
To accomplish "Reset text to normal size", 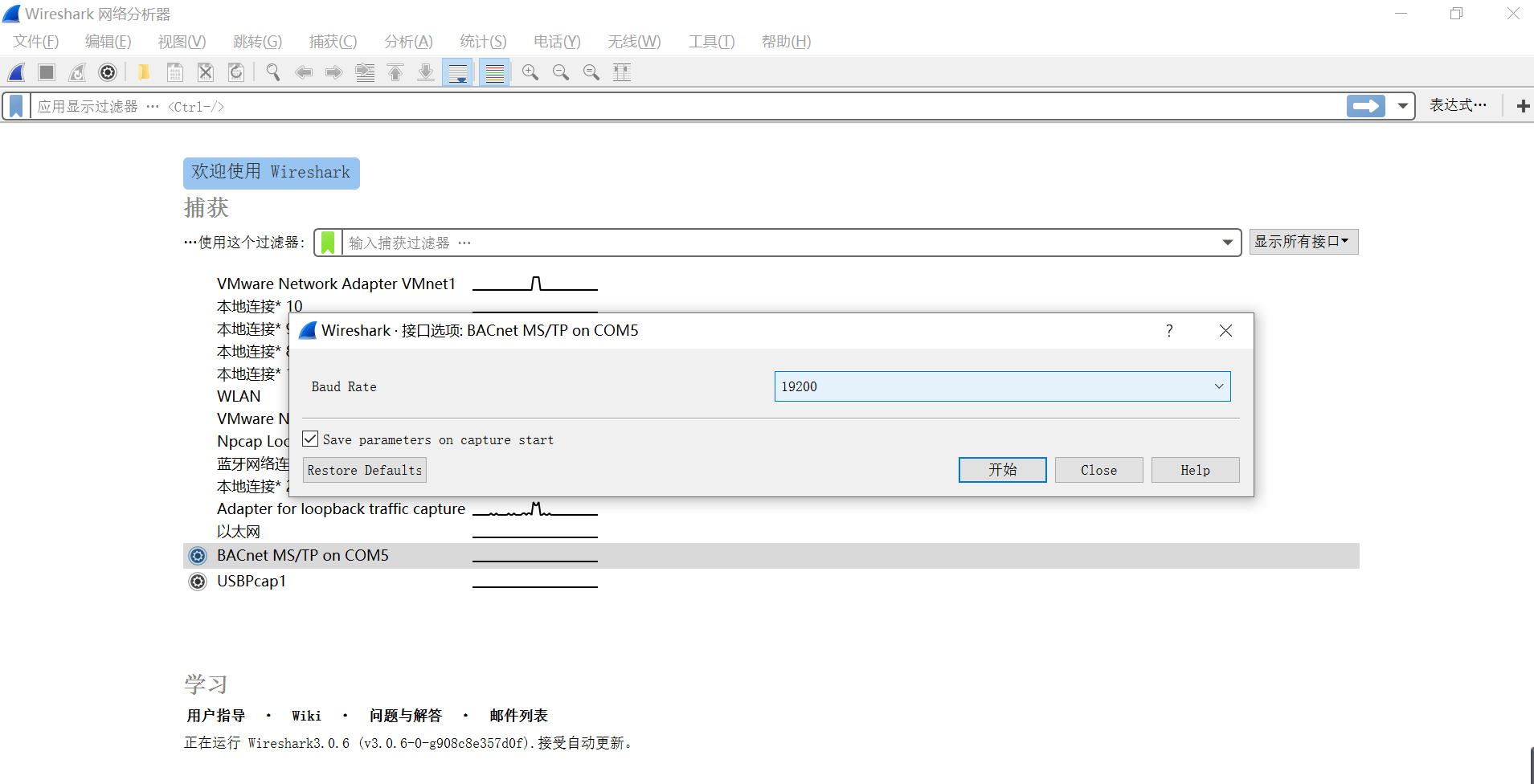I will (591, 72).
